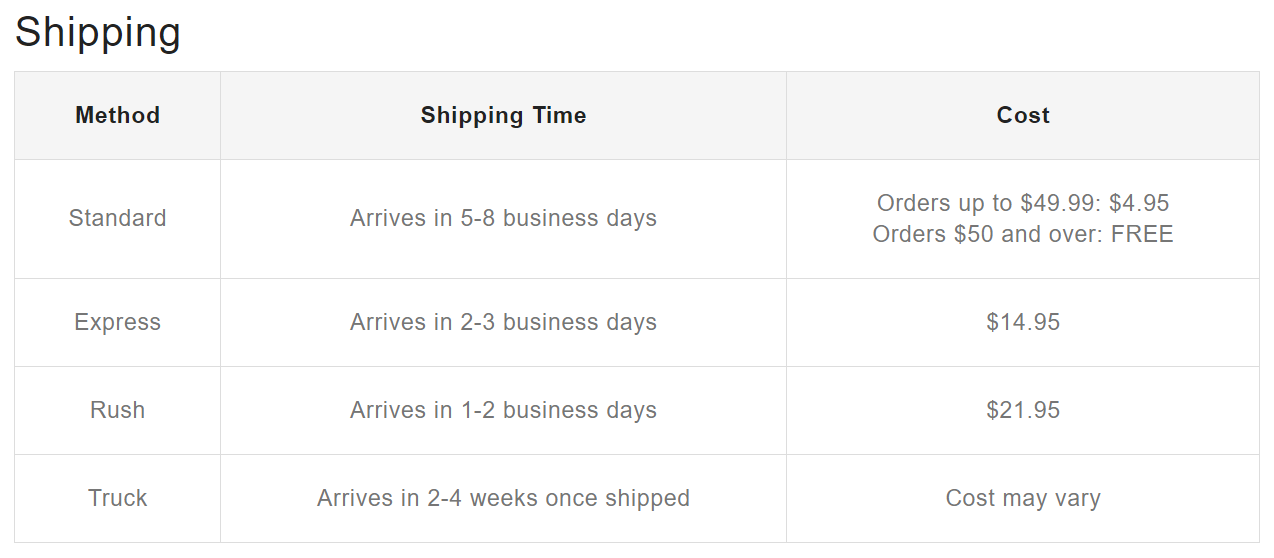Select the Rush method cell

pyautogui.click(x=117, y=410)
